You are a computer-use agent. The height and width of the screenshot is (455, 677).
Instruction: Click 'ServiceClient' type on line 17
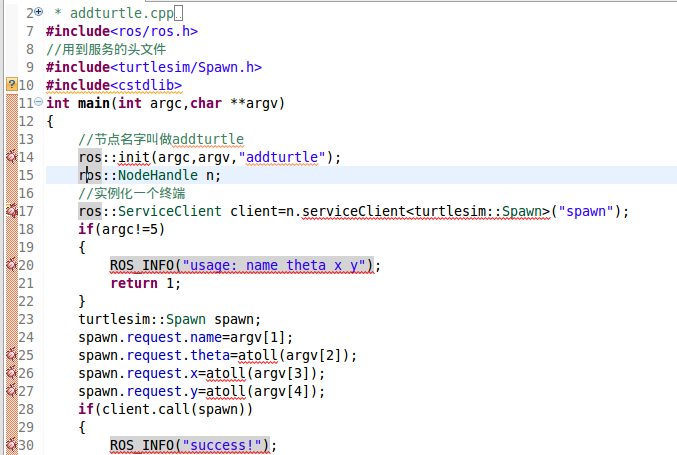coord(170,211)
